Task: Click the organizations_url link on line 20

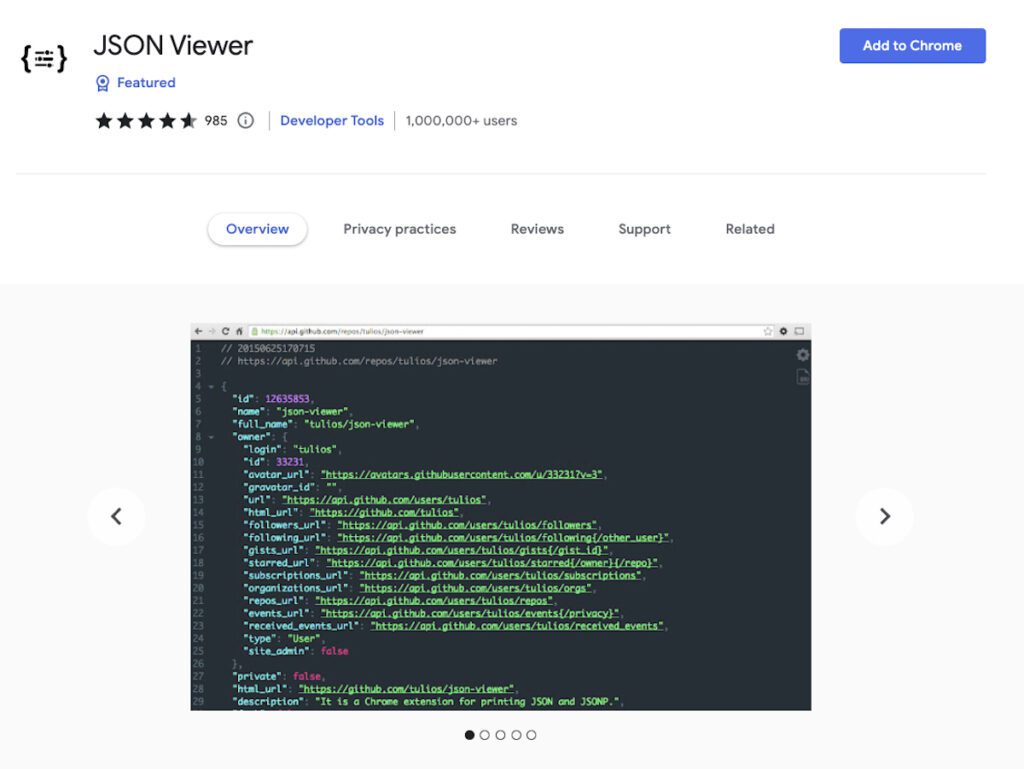Action: click(475, 588)
